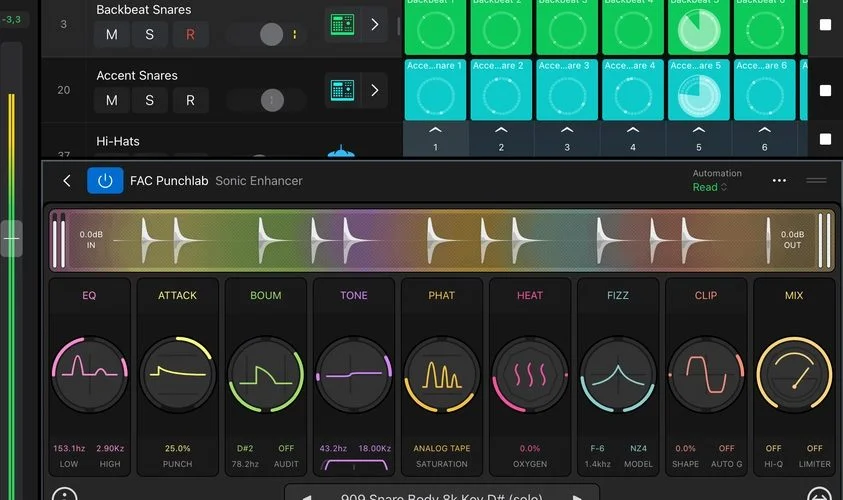Mute the Backbeat Snares track
This screenshot has width=843, height=500.
(x=112, y=34)
